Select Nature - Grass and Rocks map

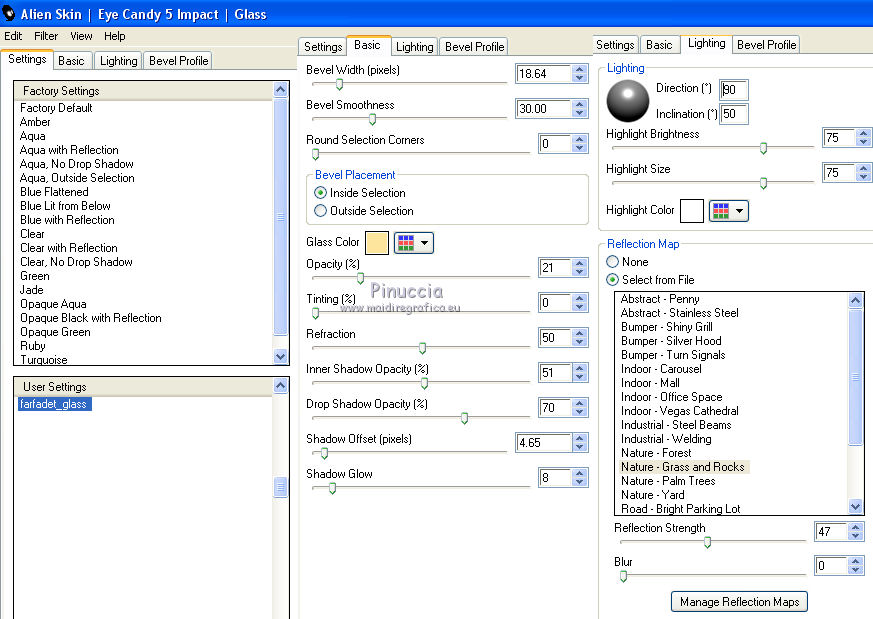[x=683, y=466]
